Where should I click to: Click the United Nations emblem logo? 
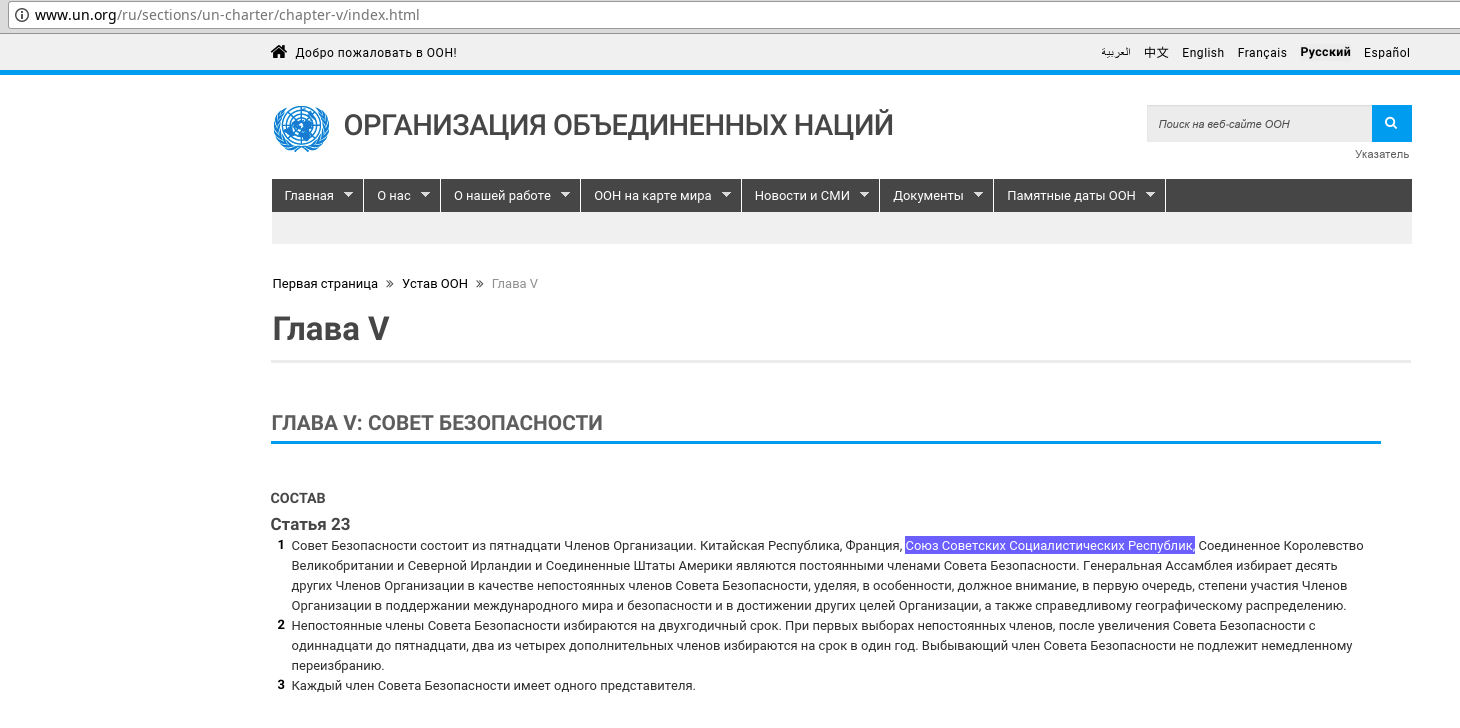(x=301, y=128)
